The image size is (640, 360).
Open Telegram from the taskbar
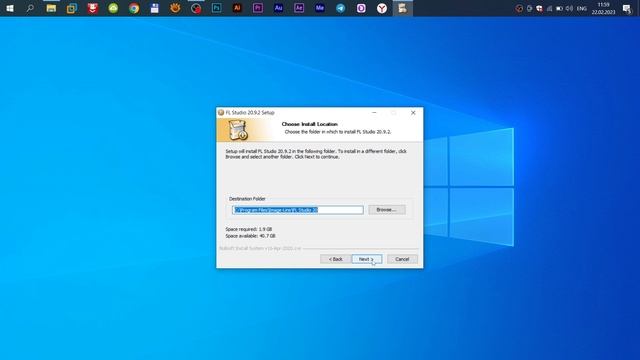tap(340, 8)
